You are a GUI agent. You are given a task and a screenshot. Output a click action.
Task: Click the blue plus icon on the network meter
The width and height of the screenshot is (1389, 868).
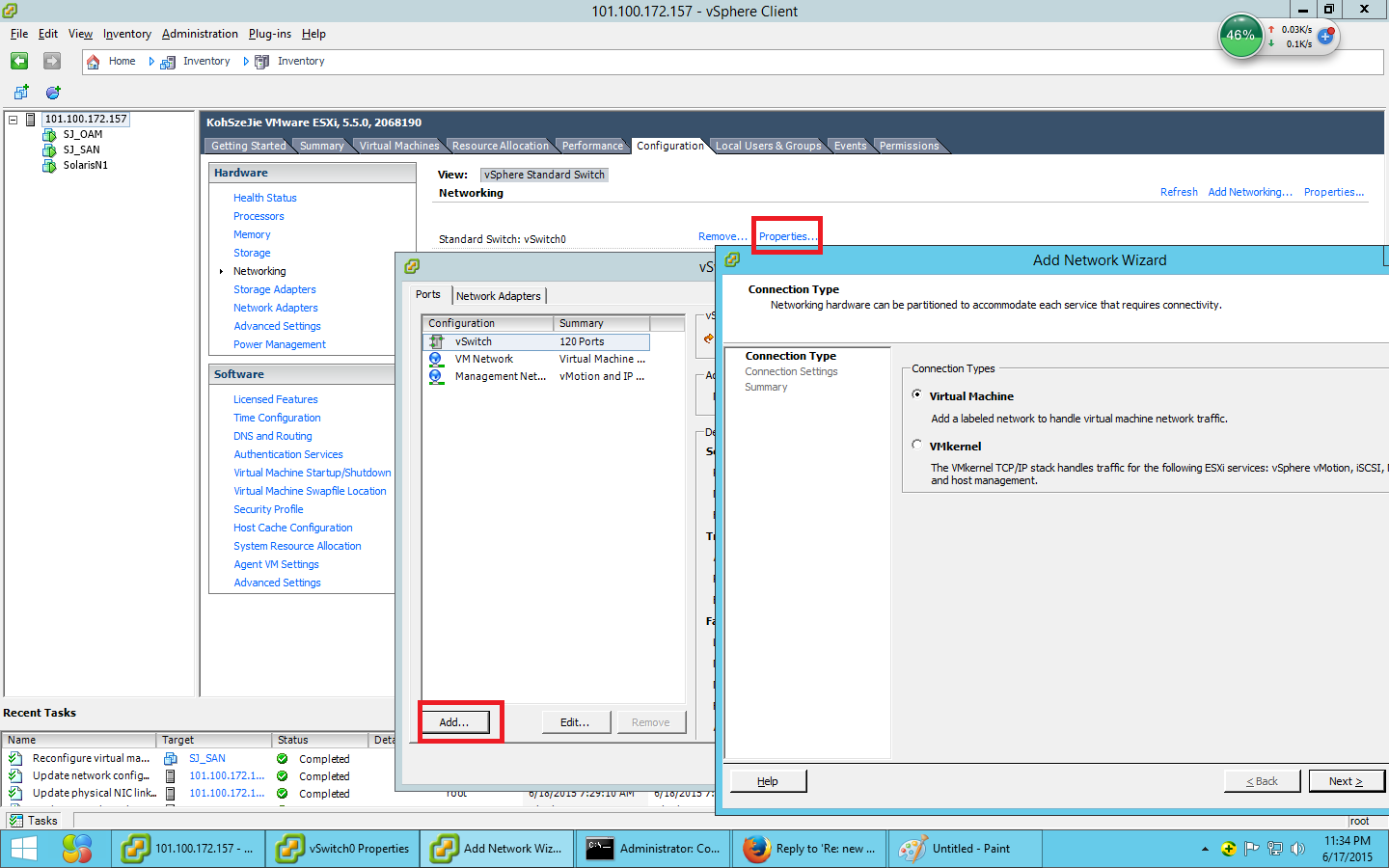coord(1325,36)
